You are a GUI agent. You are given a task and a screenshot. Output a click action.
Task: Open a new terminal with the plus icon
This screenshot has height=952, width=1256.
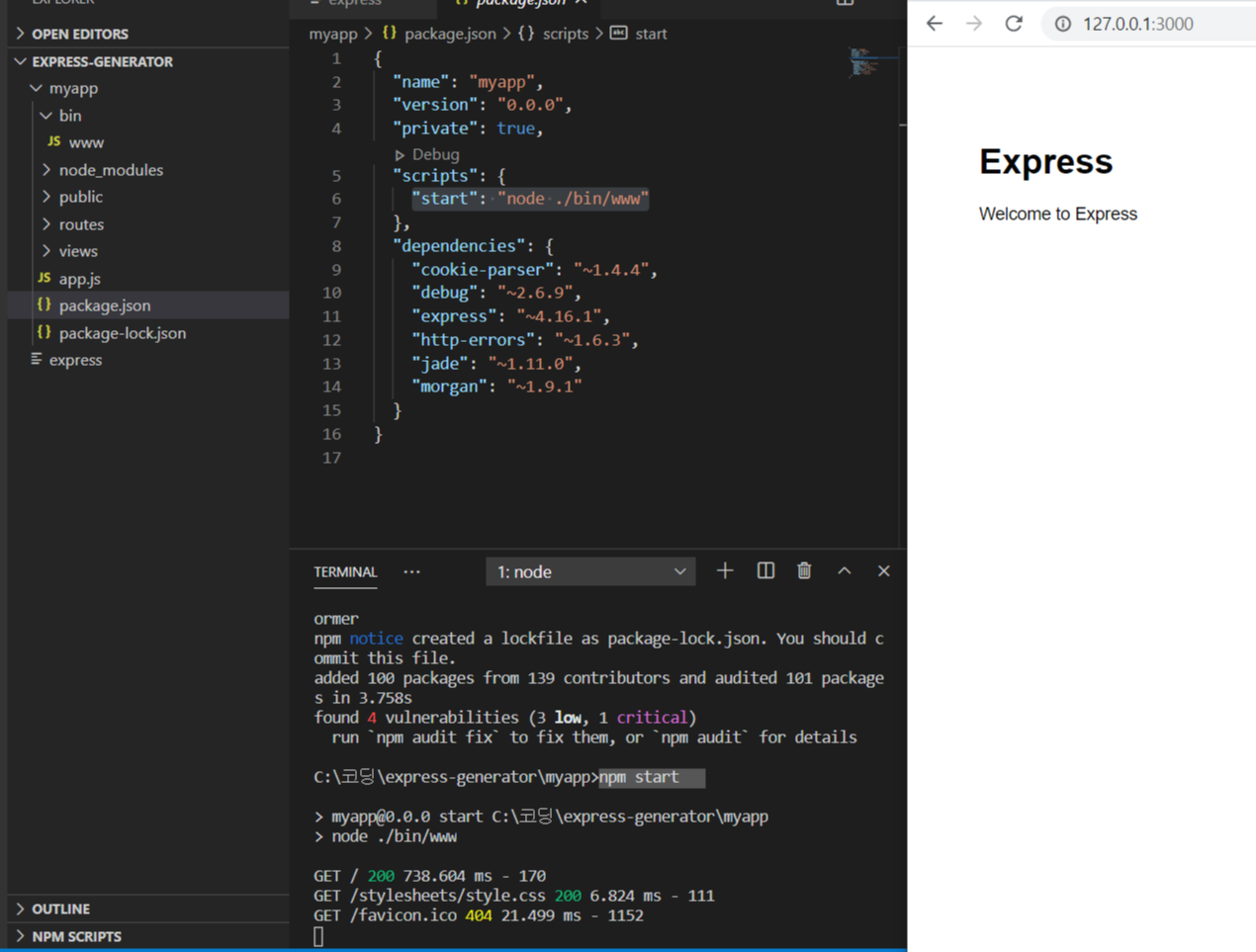click(725, 571)
